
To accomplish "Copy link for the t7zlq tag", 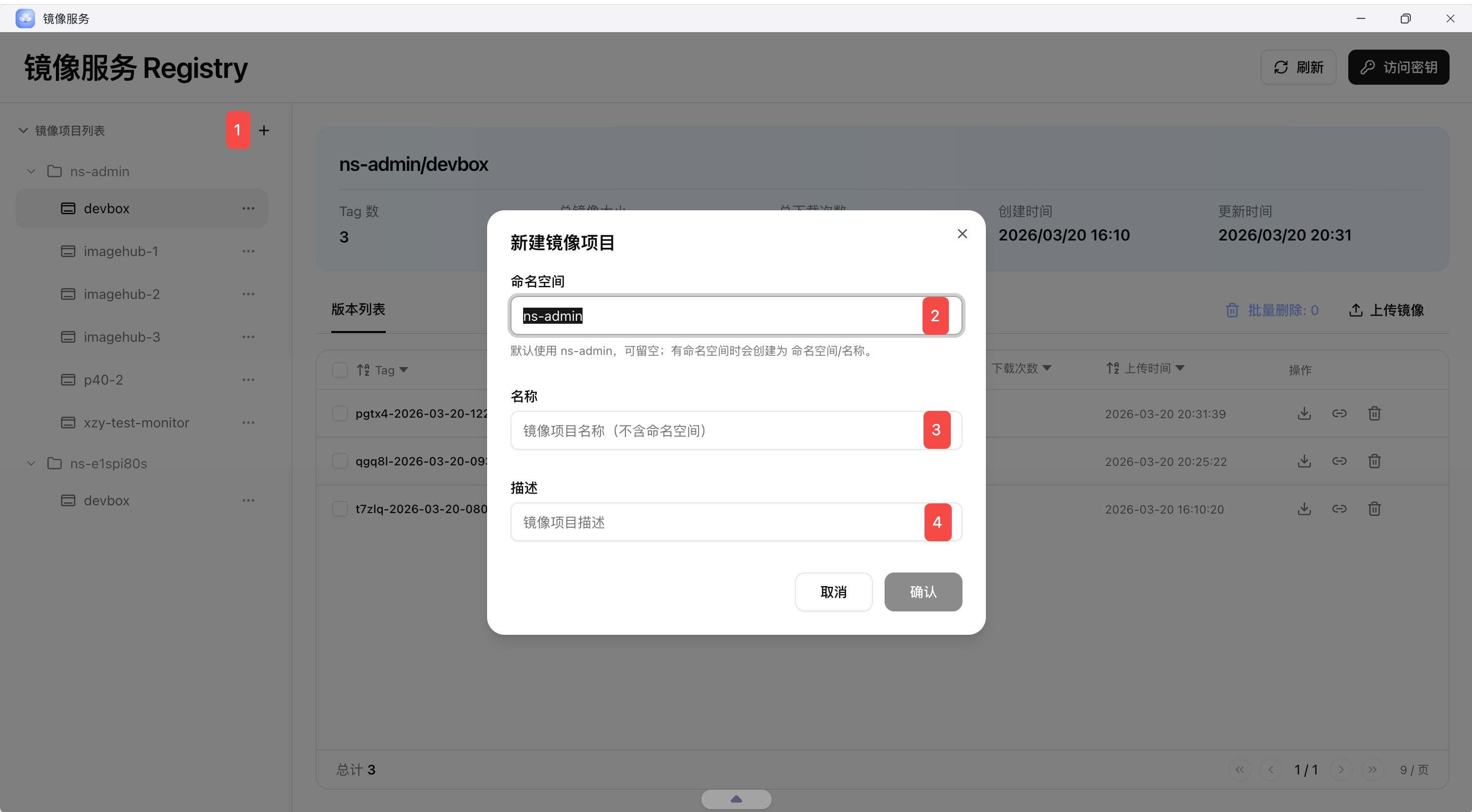I will (x=1340, y=509).
